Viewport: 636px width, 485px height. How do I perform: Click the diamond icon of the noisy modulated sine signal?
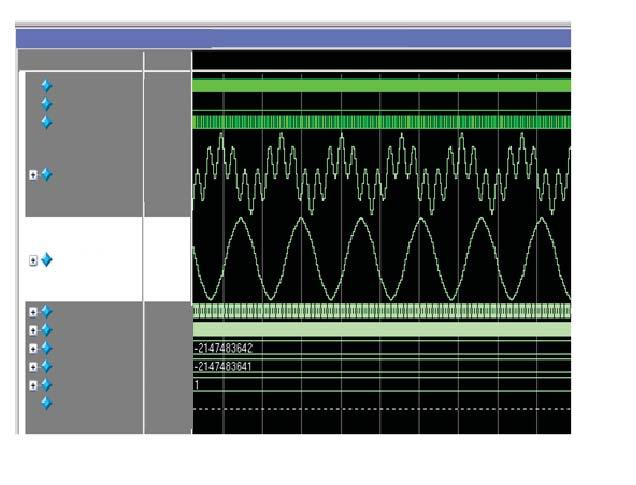(x=47, y=175)
